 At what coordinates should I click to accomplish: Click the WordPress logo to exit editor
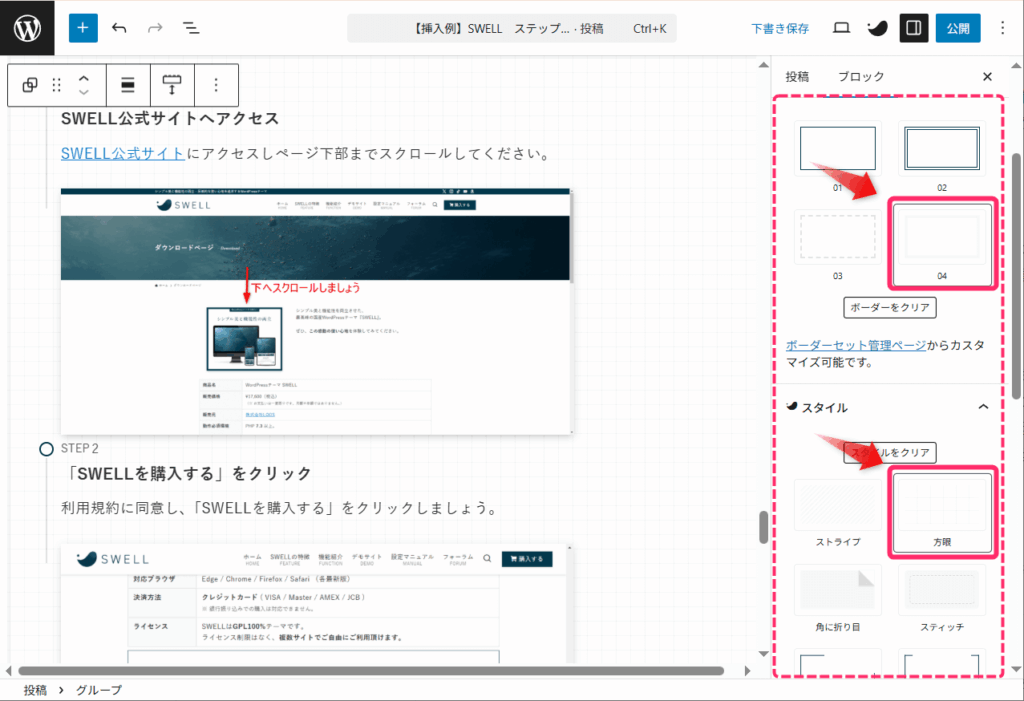tap(27, 28)
